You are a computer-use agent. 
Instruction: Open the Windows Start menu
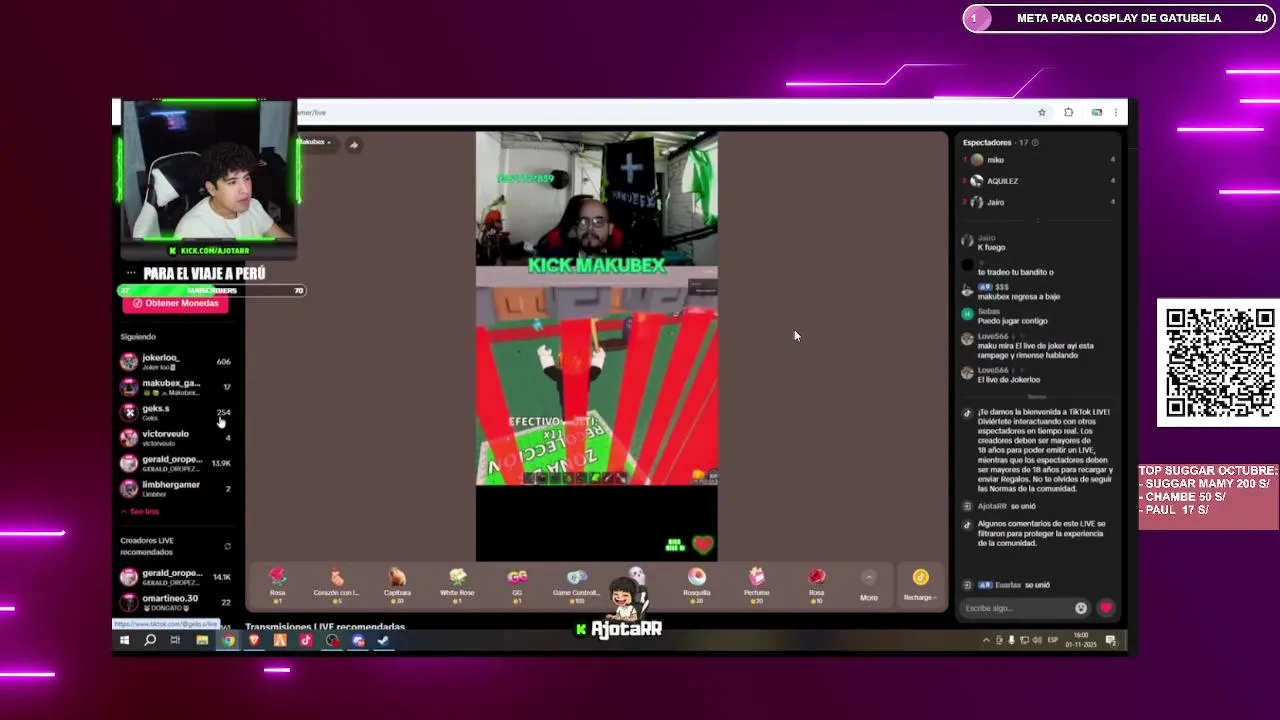click(x=124, y=641)
